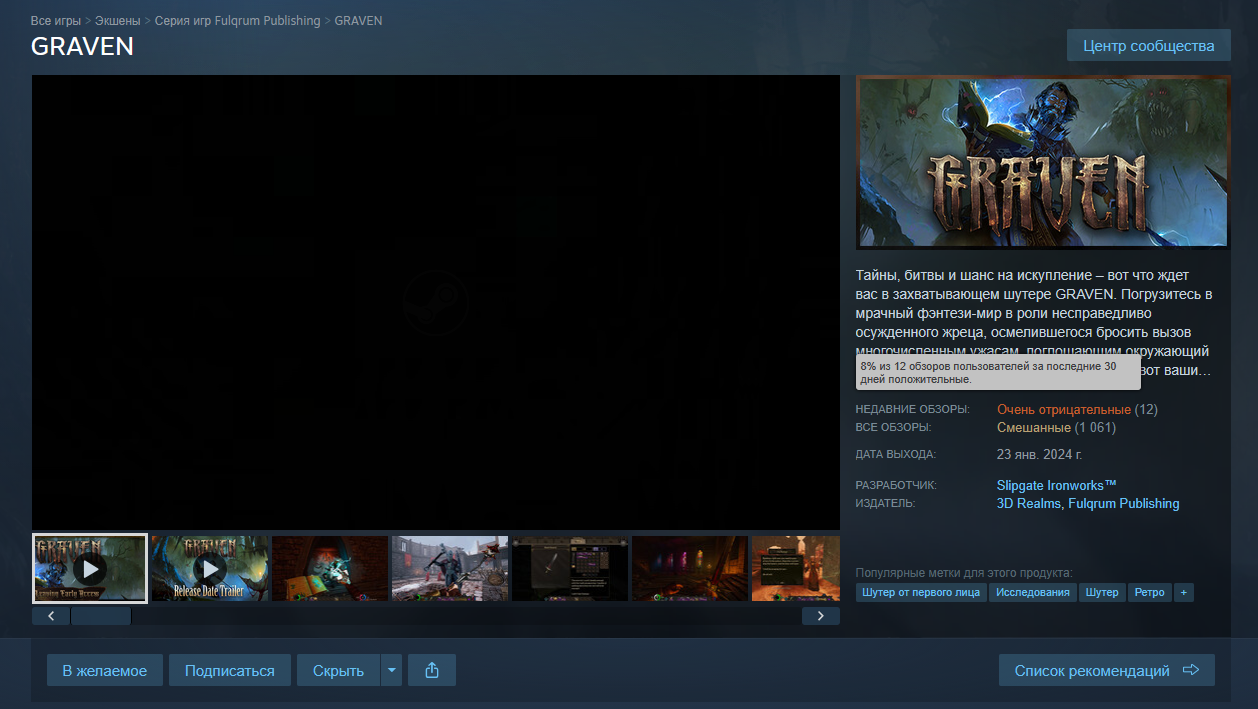Select the spellbook screenshot thumbnail

(x=330, y=568)
